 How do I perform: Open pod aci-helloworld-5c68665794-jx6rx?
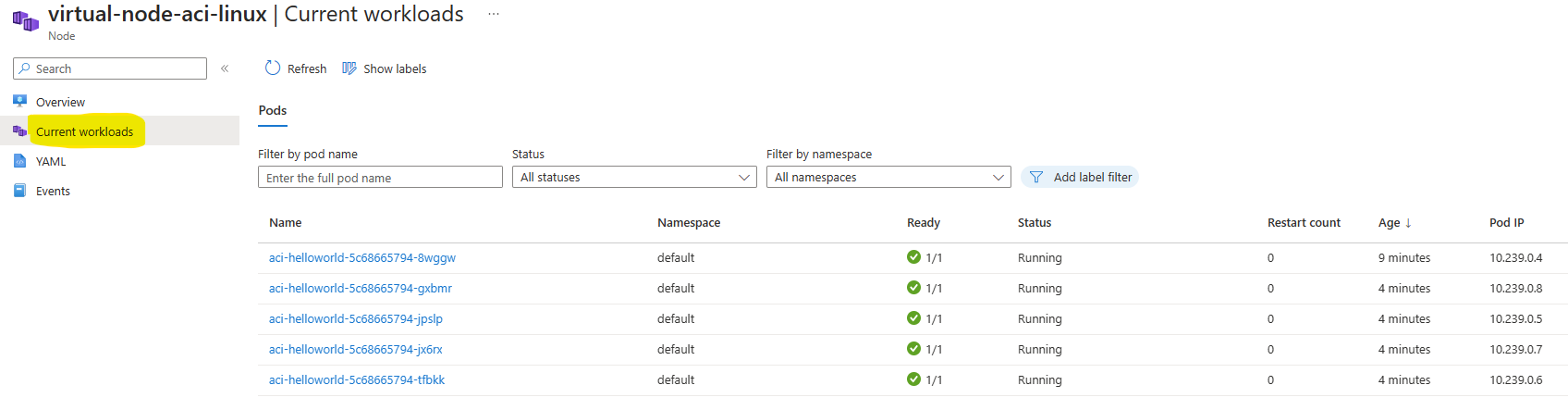(x=356, y=350)
